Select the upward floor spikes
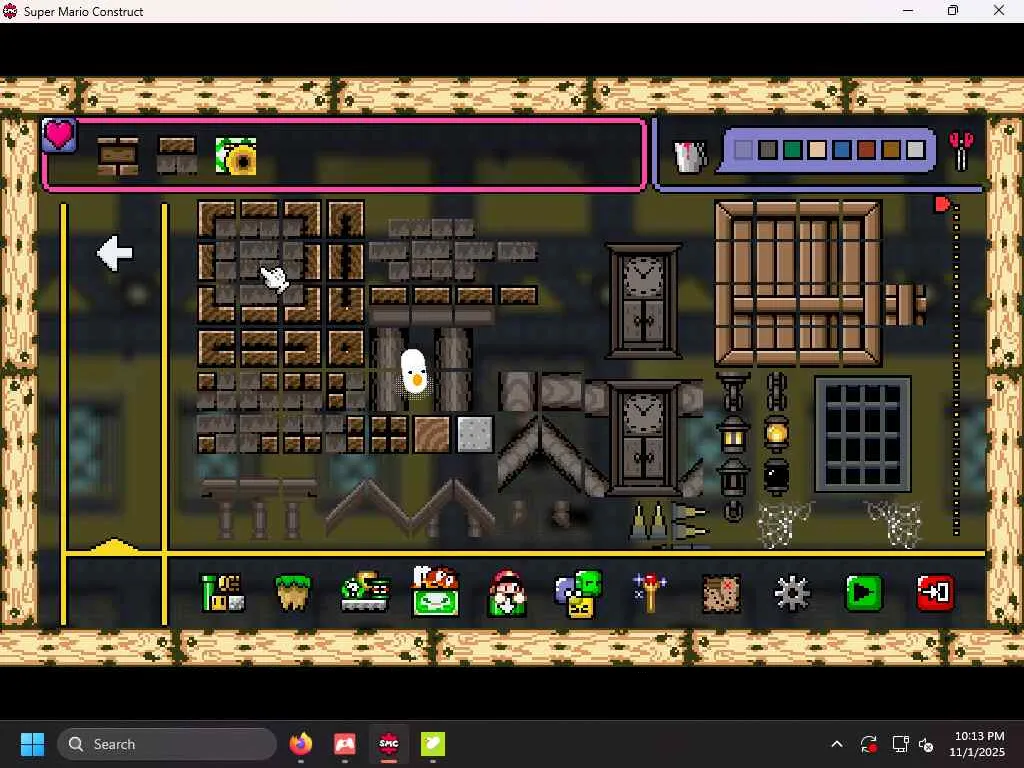 (x=649, y=521)
